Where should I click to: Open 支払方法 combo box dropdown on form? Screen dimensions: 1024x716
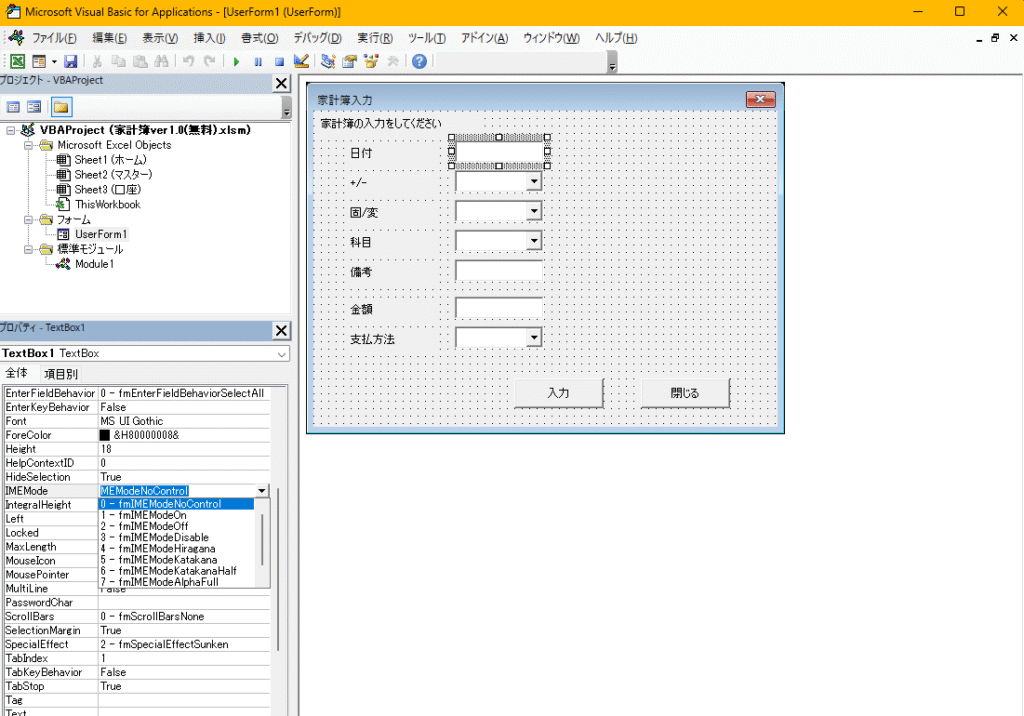tap(534, 337)
